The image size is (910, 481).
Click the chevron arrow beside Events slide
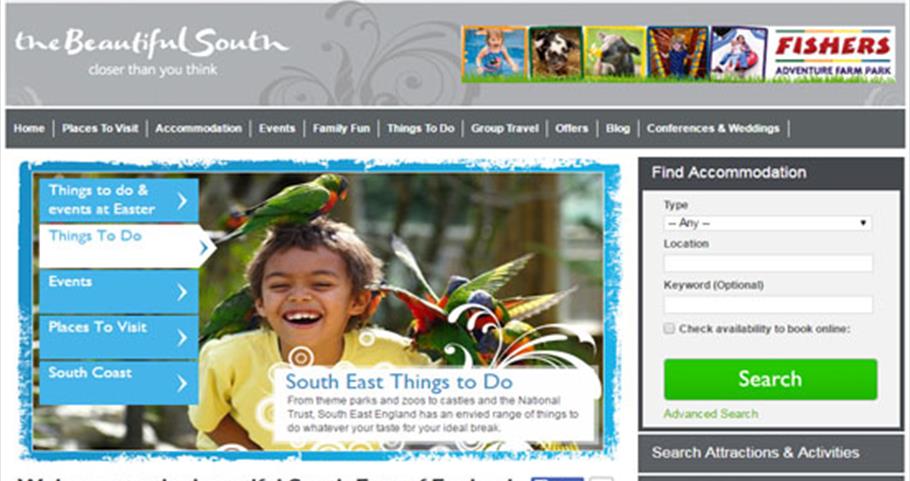point(182,292)
